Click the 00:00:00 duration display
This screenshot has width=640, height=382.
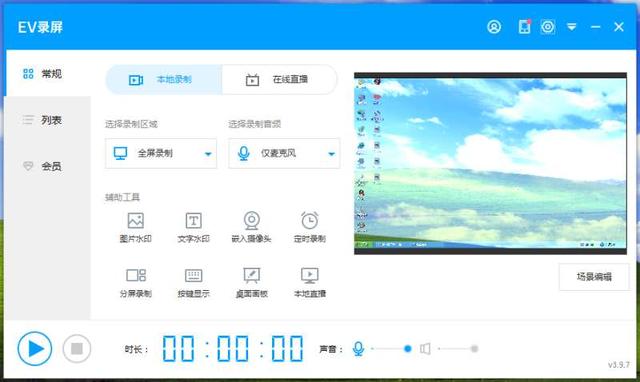click(233, 349)
